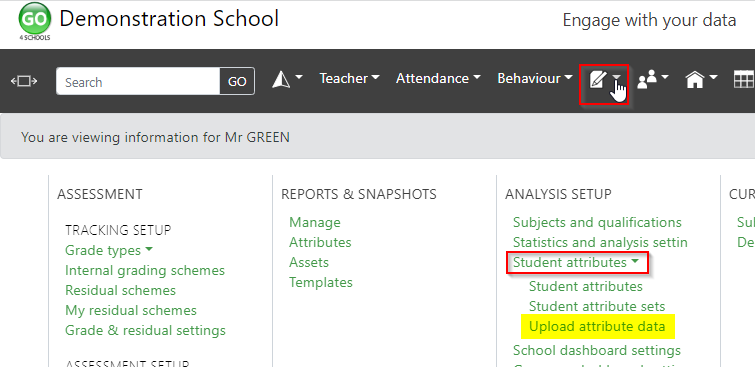Click into the Search field

click(x=138, y=81)
